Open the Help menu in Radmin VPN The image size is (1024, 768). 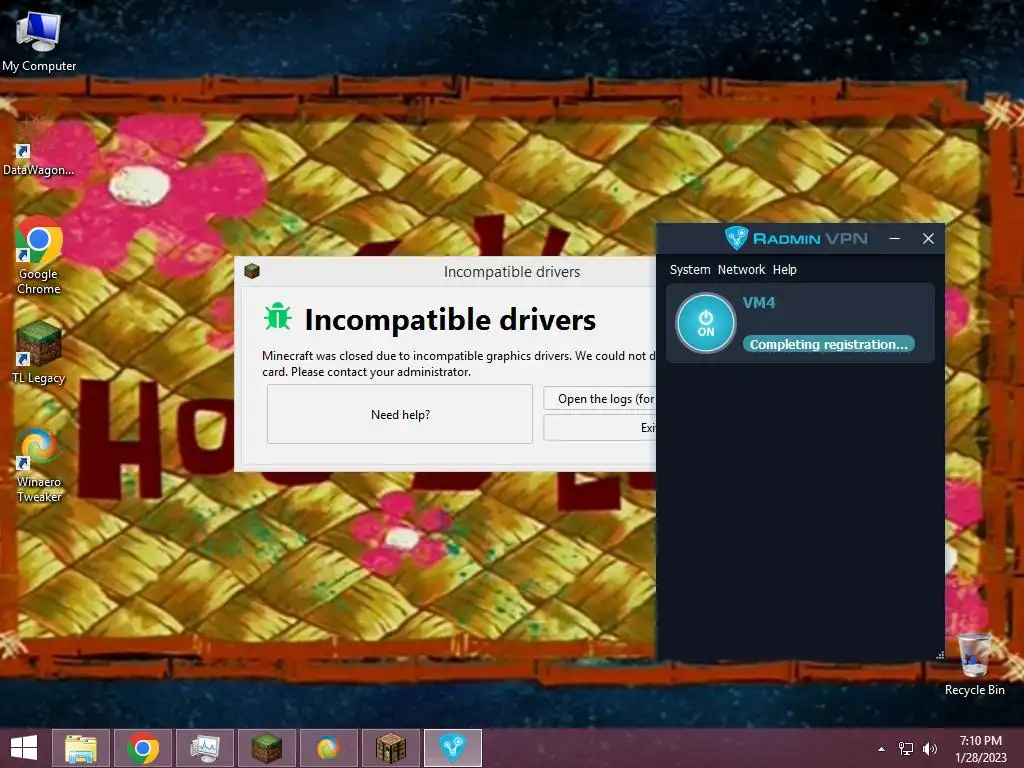tap(784, 270)
